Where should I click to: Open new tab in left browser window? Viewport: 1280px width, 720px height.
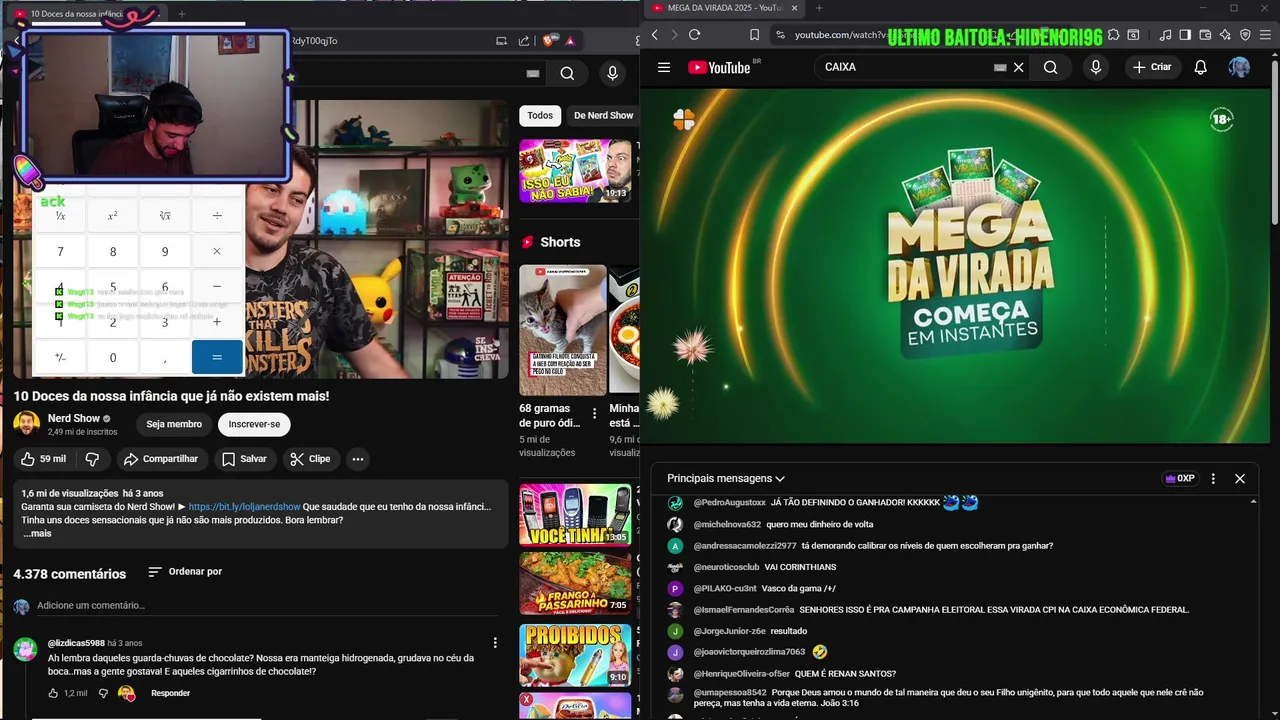pyautogui.click(x=181, y=14)
